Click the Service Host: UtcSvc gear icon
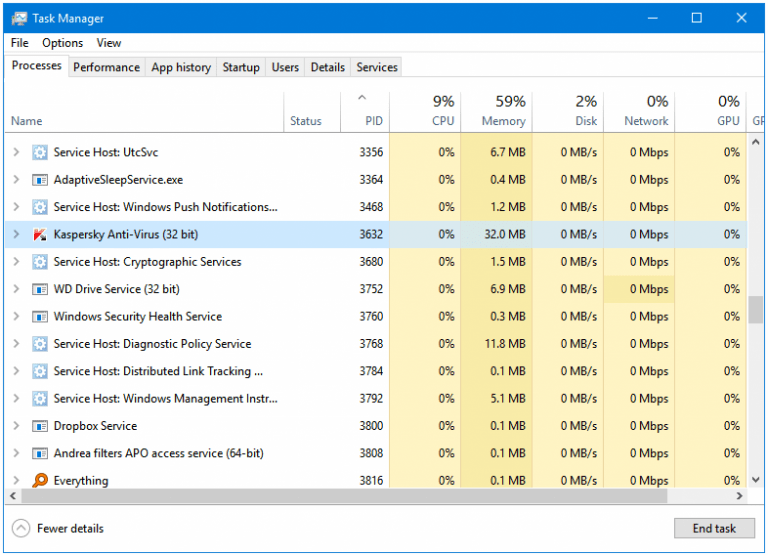The width and height of the screenshot is (768, 555). (x=40, y=152)
